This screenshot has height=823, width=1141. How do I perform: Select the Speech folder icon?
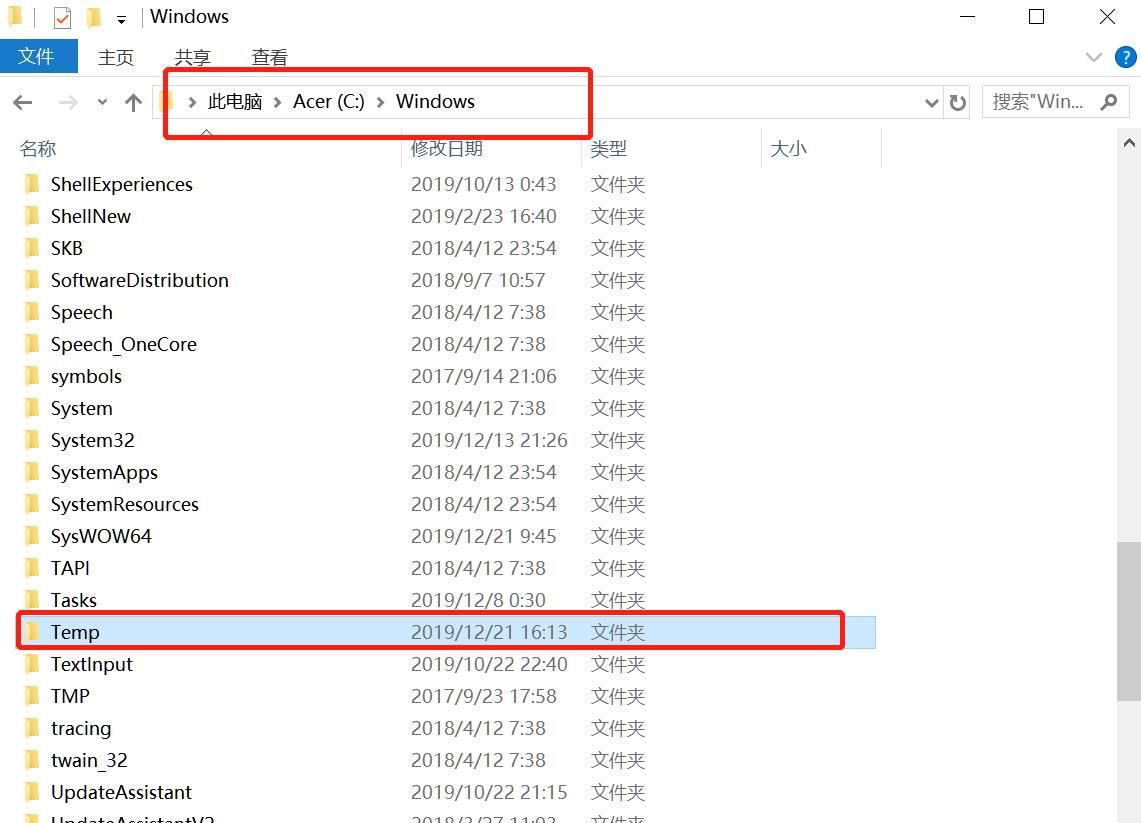point(32,311)
